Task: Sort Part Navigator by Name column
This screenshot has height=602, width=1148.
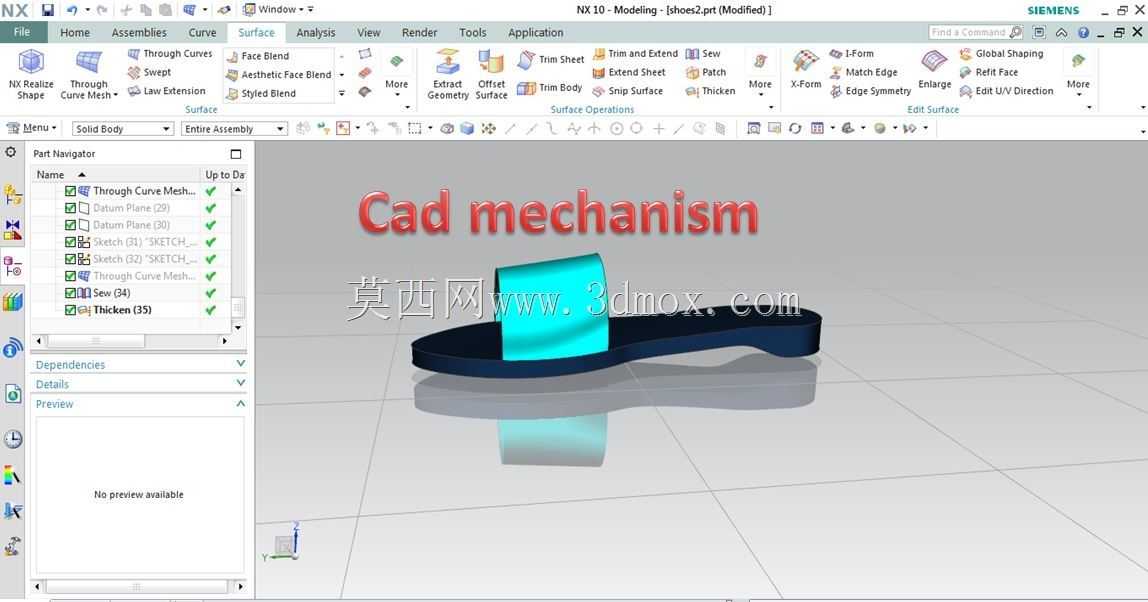Action: [x=116, y=174]
